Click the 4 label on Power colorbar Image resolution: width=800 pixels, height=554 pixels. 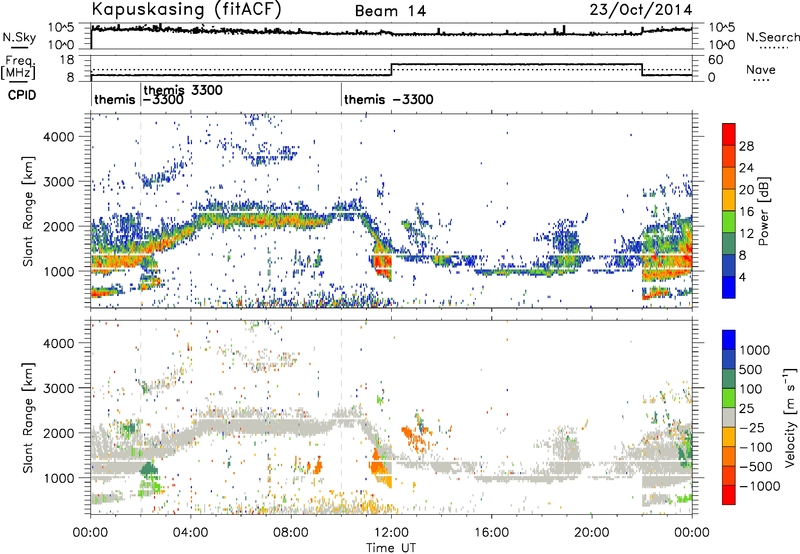743,278
